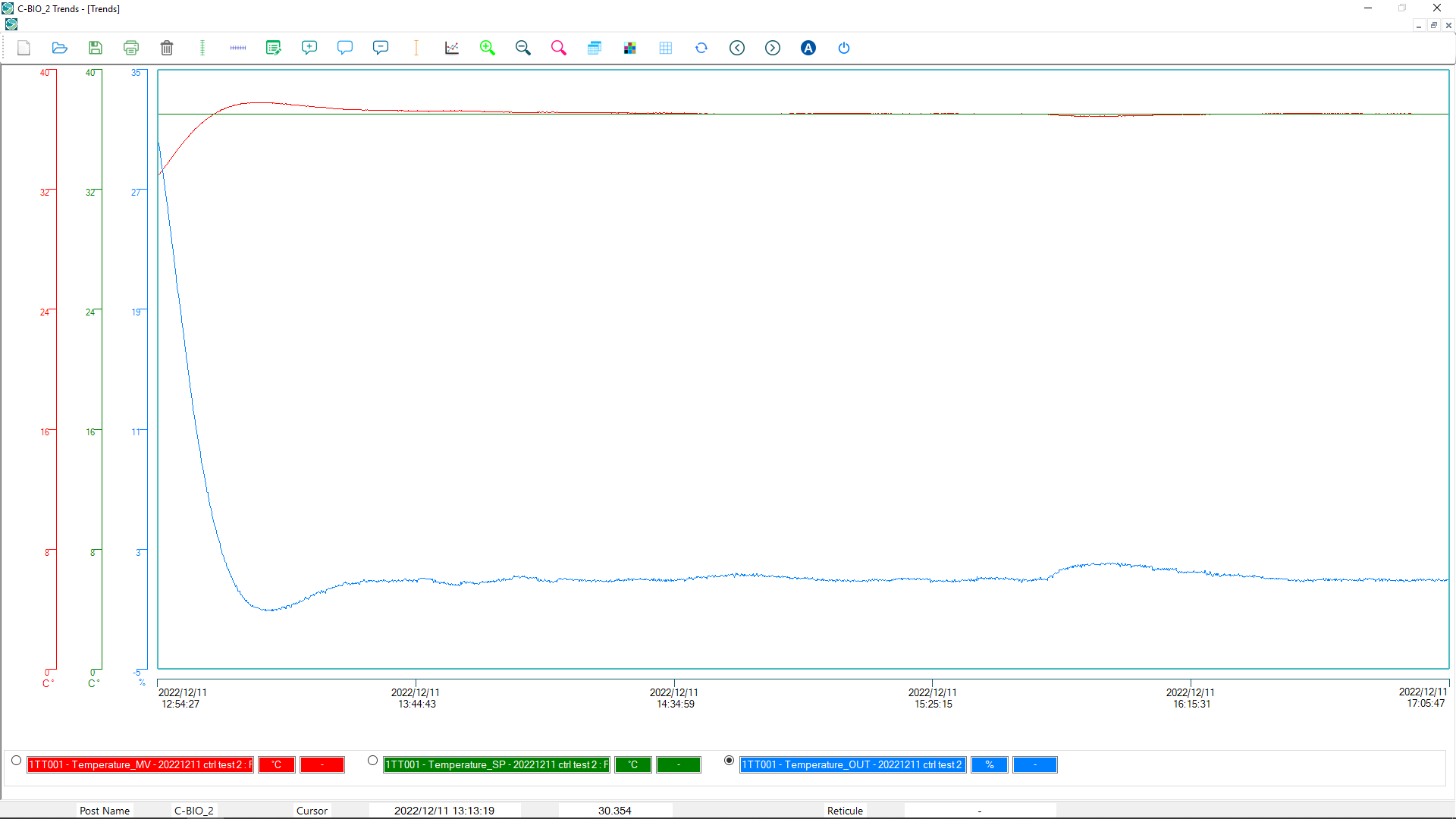The height and width of the screenshot is (819, 1456).
Task: Click the refresh arrows icon
Action: (x=701, y=48)
